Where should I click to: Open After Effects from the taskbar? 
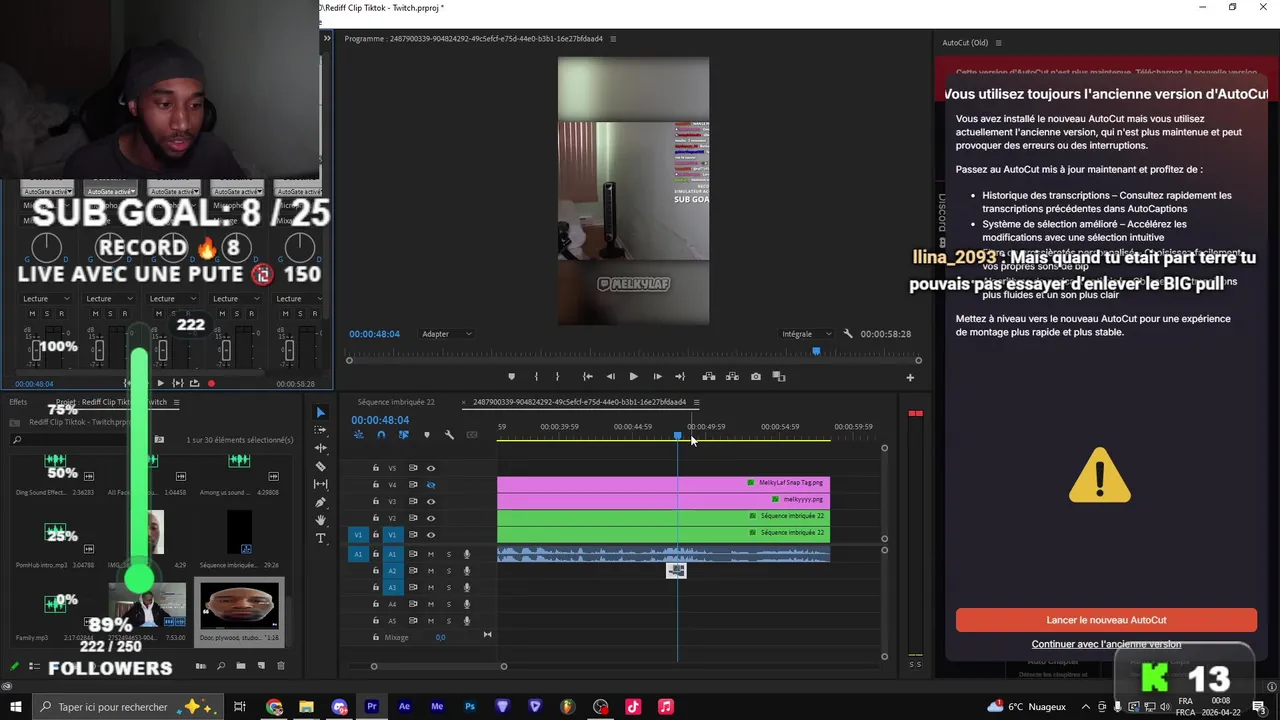click(404, 707)
